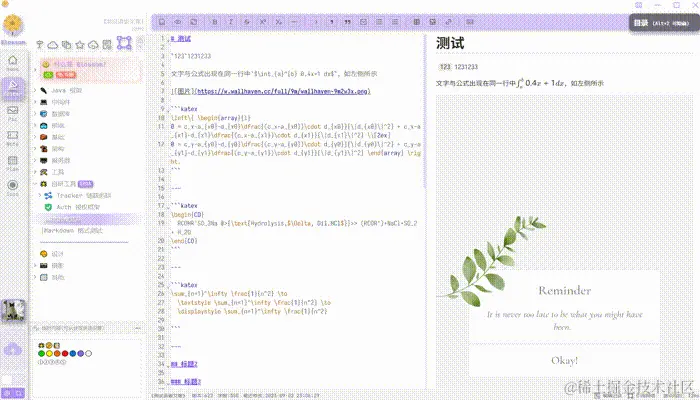Screen dimensions: 700x400
Task: Insert checkbox from editor toolbar
Action: pyautogui.click(x=363, y=22)
